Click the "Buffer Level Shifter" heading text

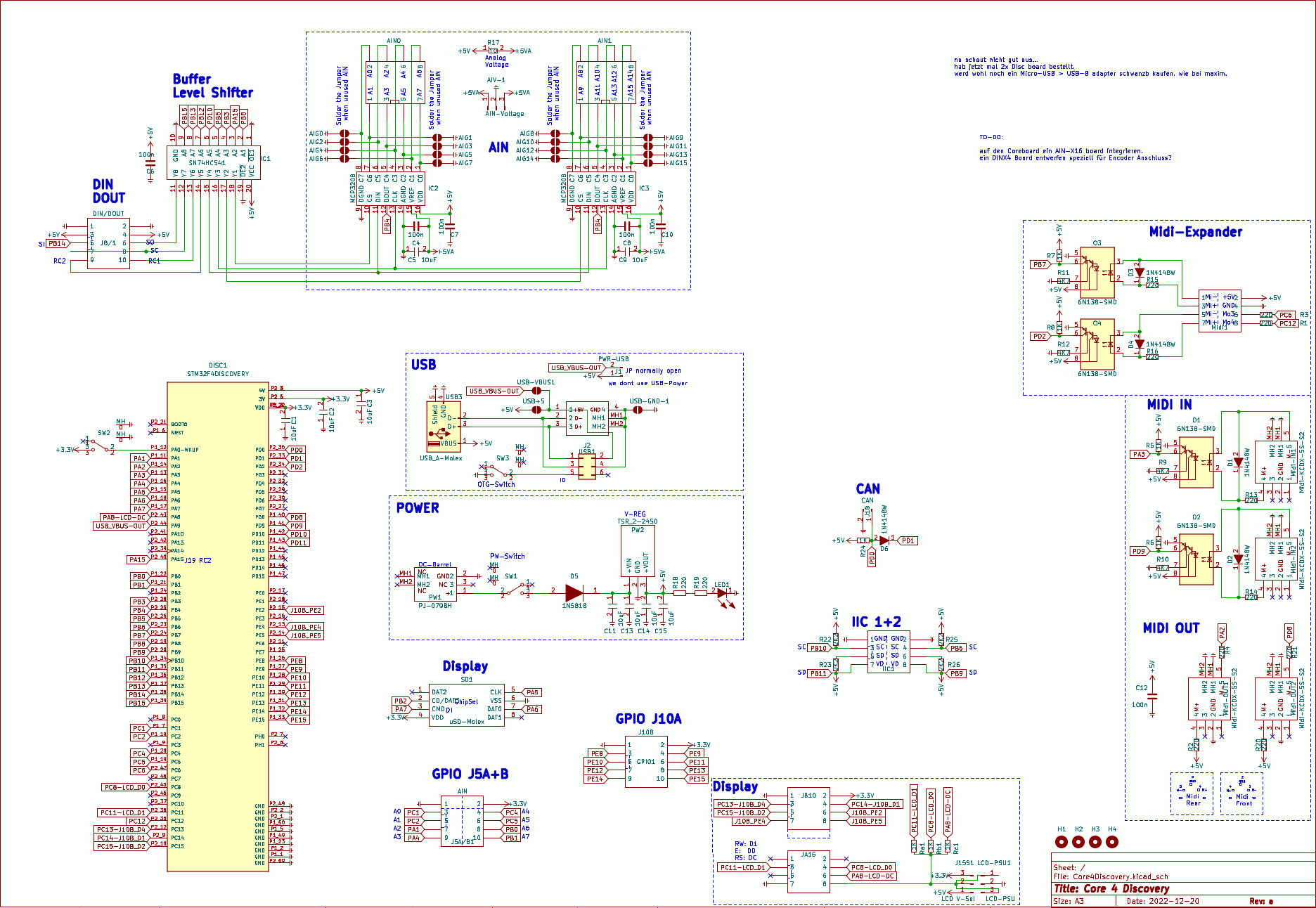click(212, 86)
